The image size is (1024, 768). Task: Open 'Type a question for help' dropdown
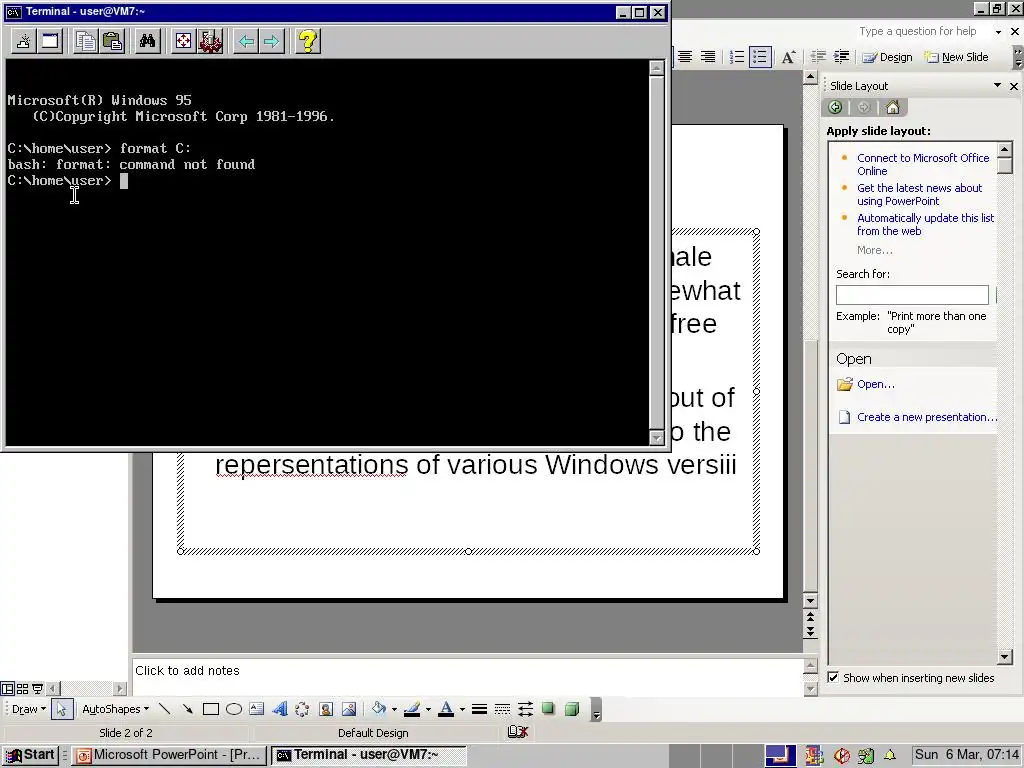pyautogui.click(x=999, y=31)
